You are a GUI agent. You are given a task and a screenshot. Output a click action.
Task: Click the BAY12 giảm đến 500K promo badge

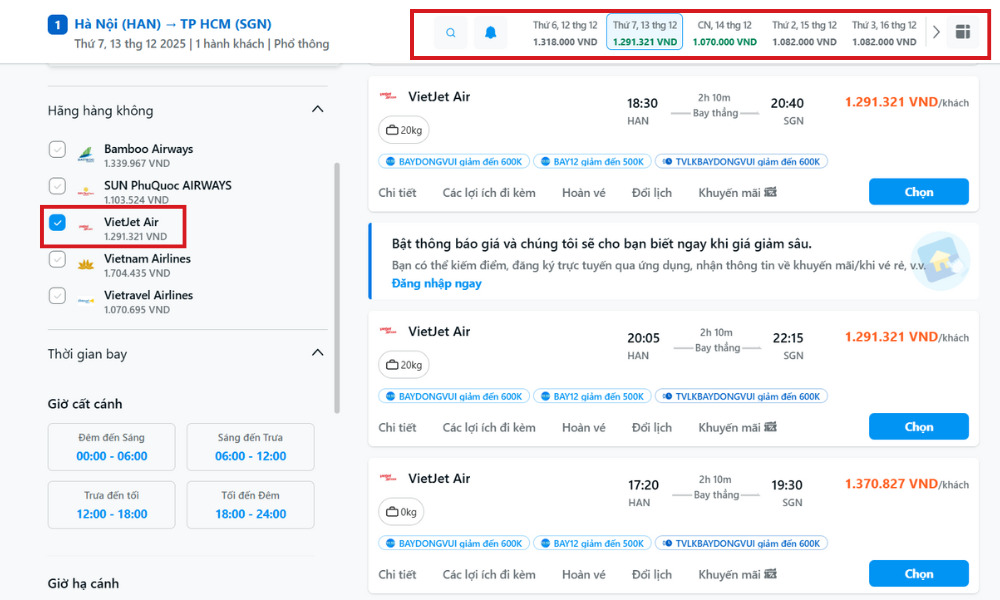[x=592, y=161]
